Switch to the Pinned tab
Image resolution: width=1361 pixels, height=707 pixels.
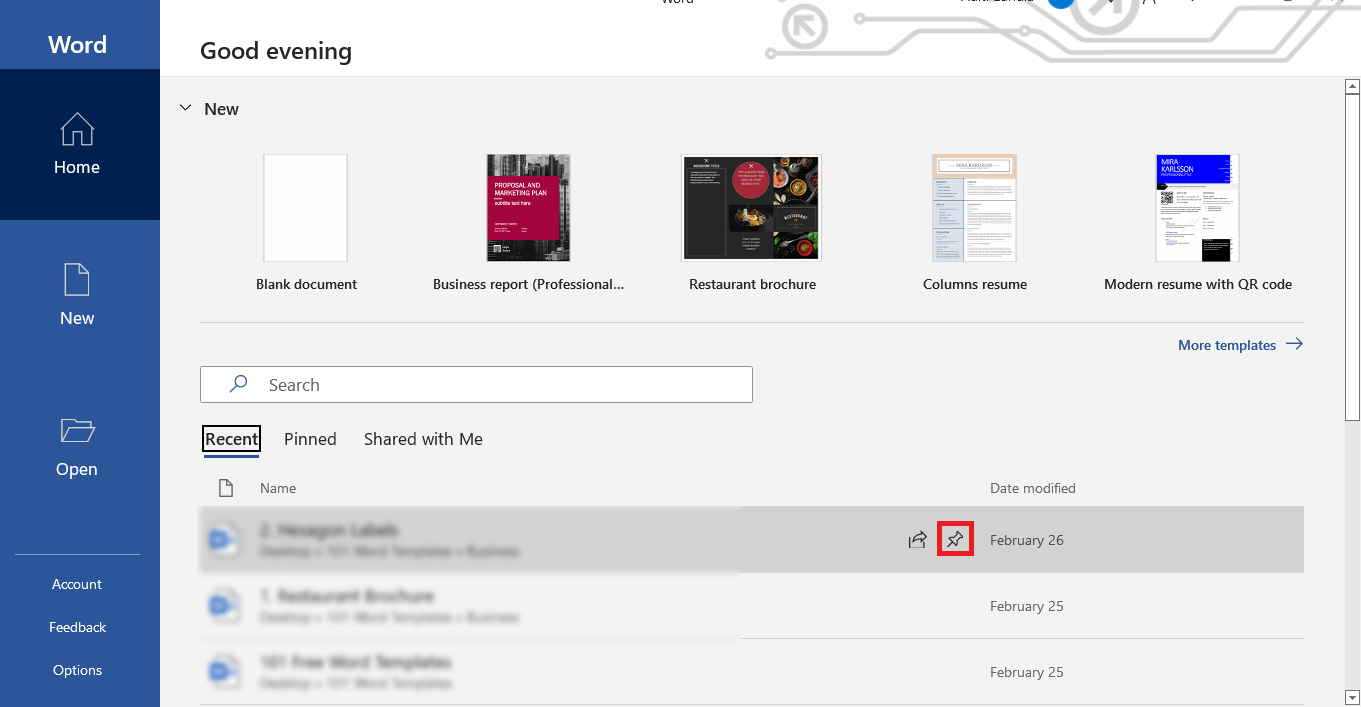tap(310, 439)
